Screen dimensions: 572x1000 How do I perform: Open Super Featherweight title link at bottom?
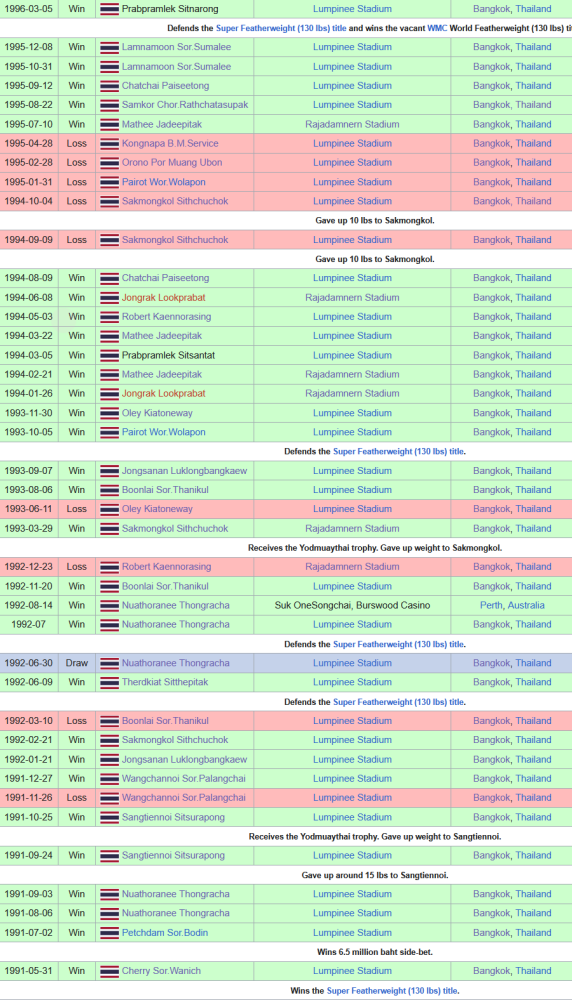pyautogui.click(x=392, y=990)
